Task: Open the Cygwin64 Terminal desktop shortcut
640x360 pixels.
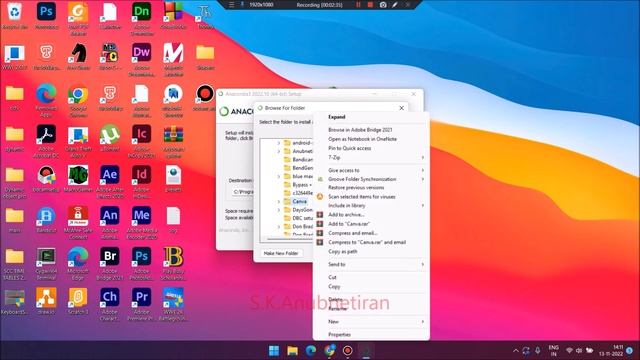Action: pos(46,256)
